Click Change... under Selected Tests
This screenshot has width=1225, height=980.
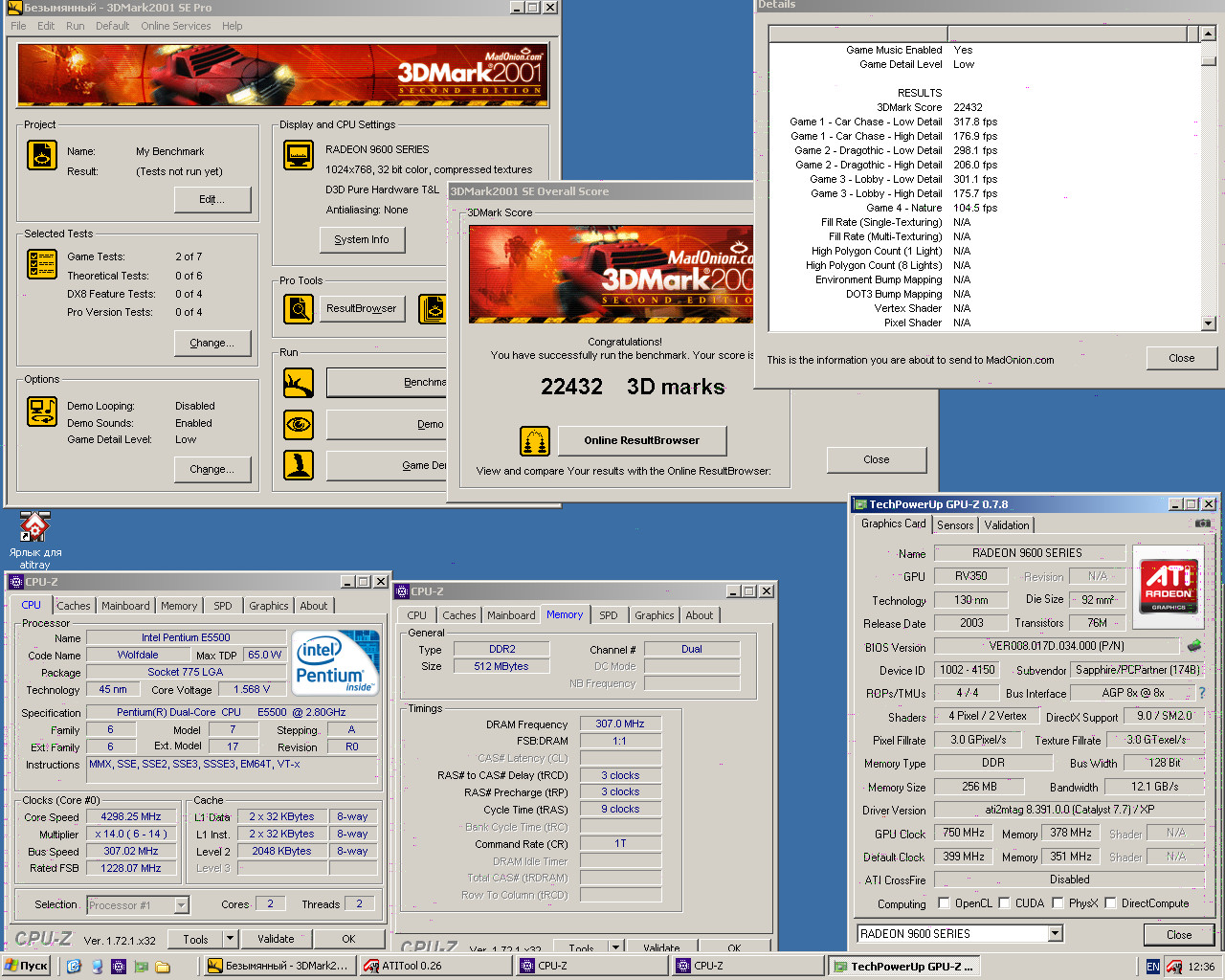(x=212, y=343)
